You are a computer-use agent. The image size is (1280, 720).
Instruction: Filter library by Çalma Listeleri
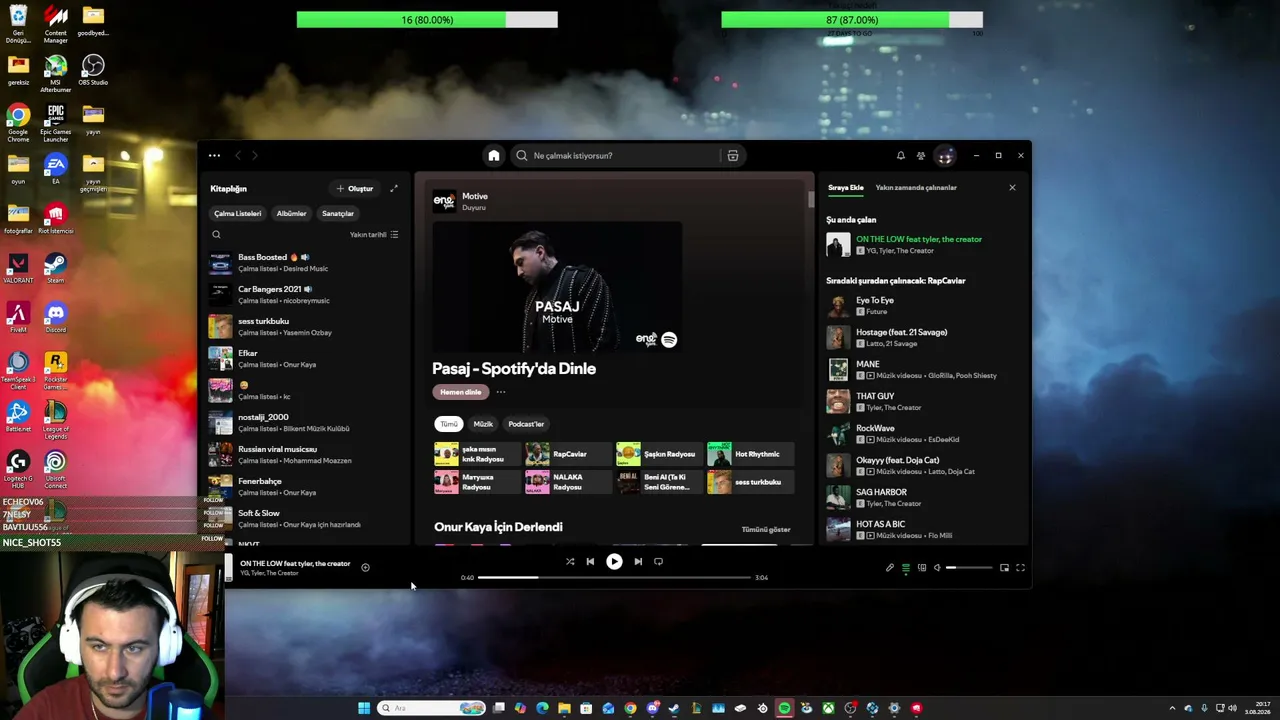237,213
